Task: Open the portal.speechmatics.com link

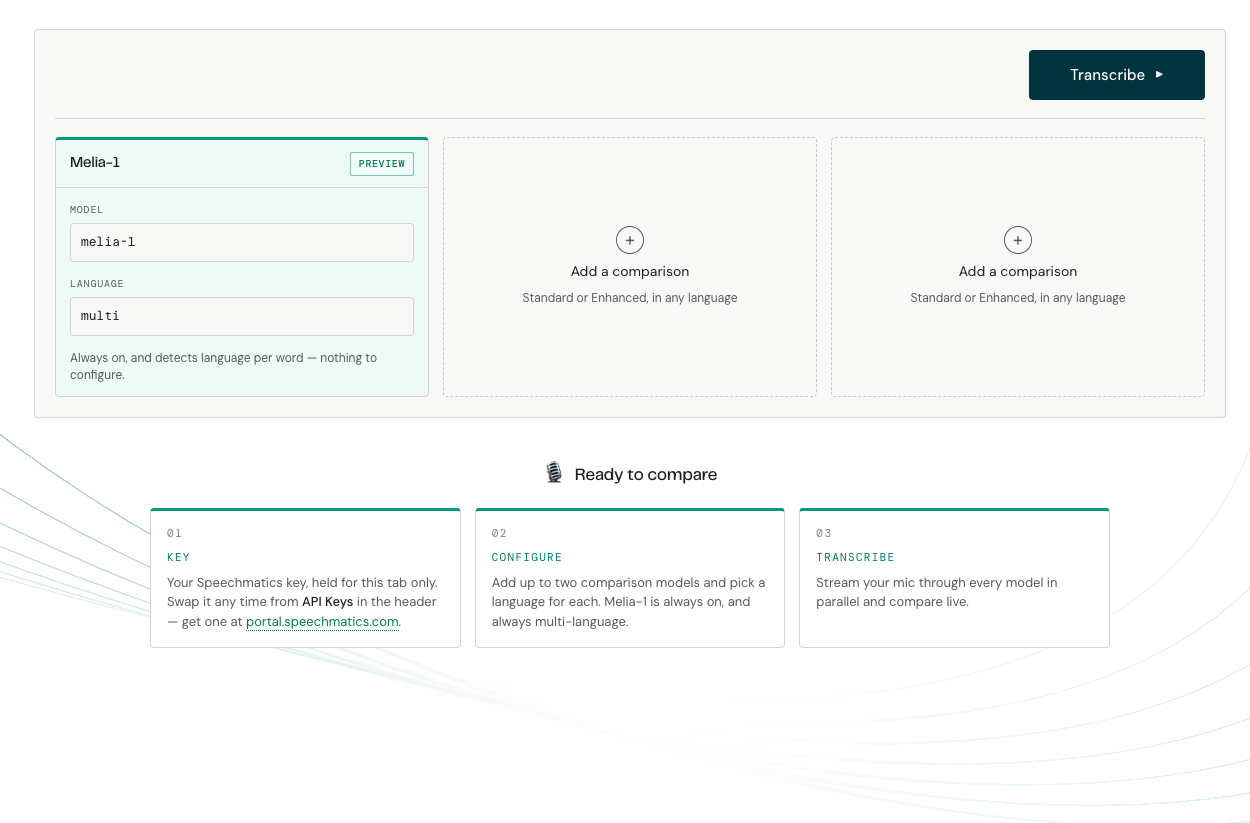Action: [x=323, y=621]
